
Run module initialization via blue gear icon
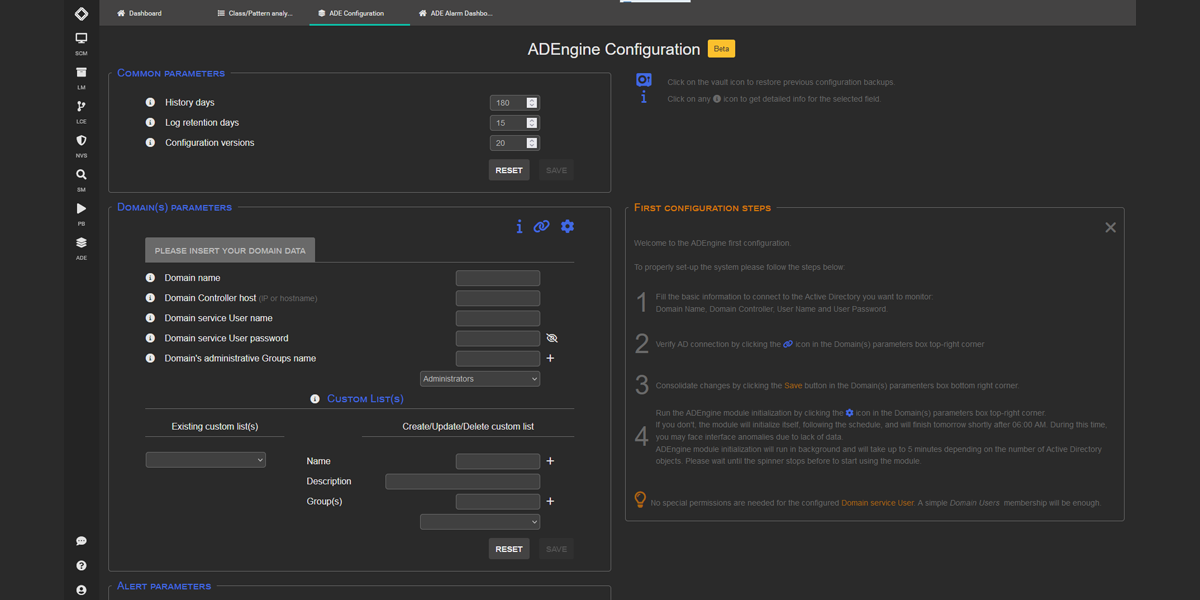click(567, 227)
